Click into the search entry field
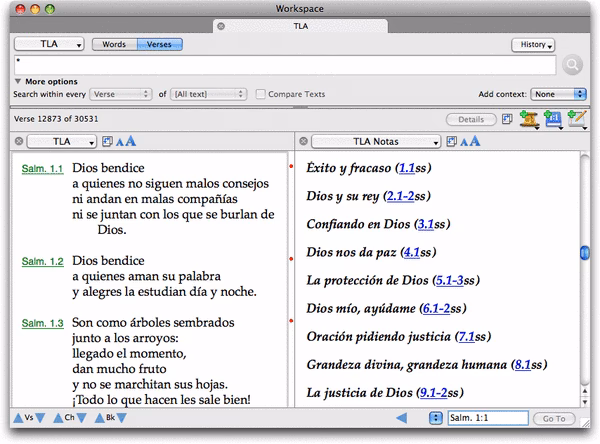The height and width of the screenshot is (444, 600). click(x=285, y=65)
